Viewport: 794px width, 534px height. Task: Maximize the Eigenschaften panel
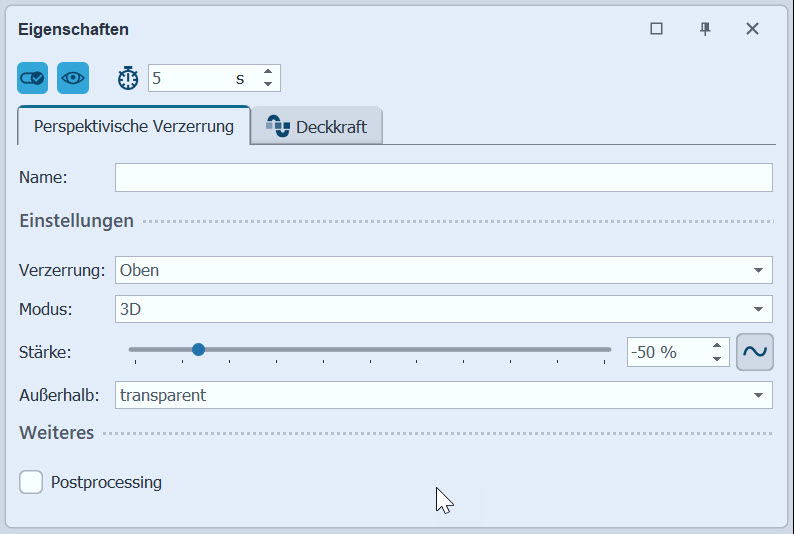click(x=657, y=29)
